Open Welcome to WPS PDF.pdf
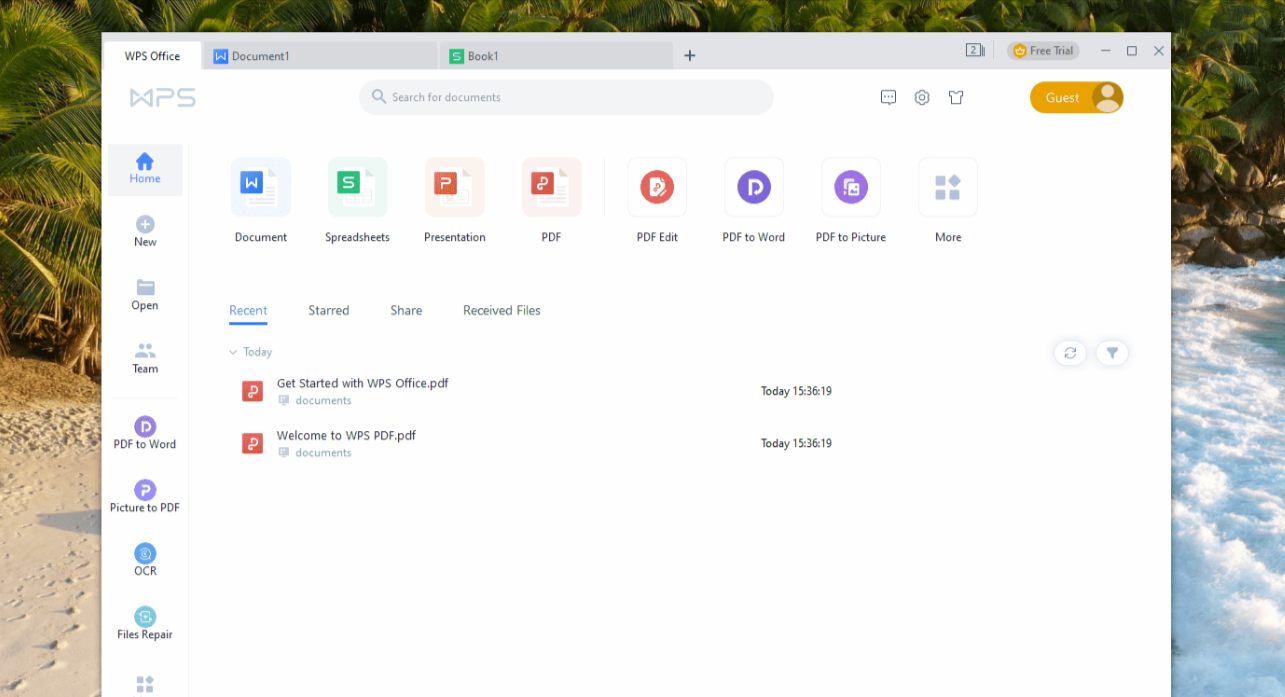 345,435
